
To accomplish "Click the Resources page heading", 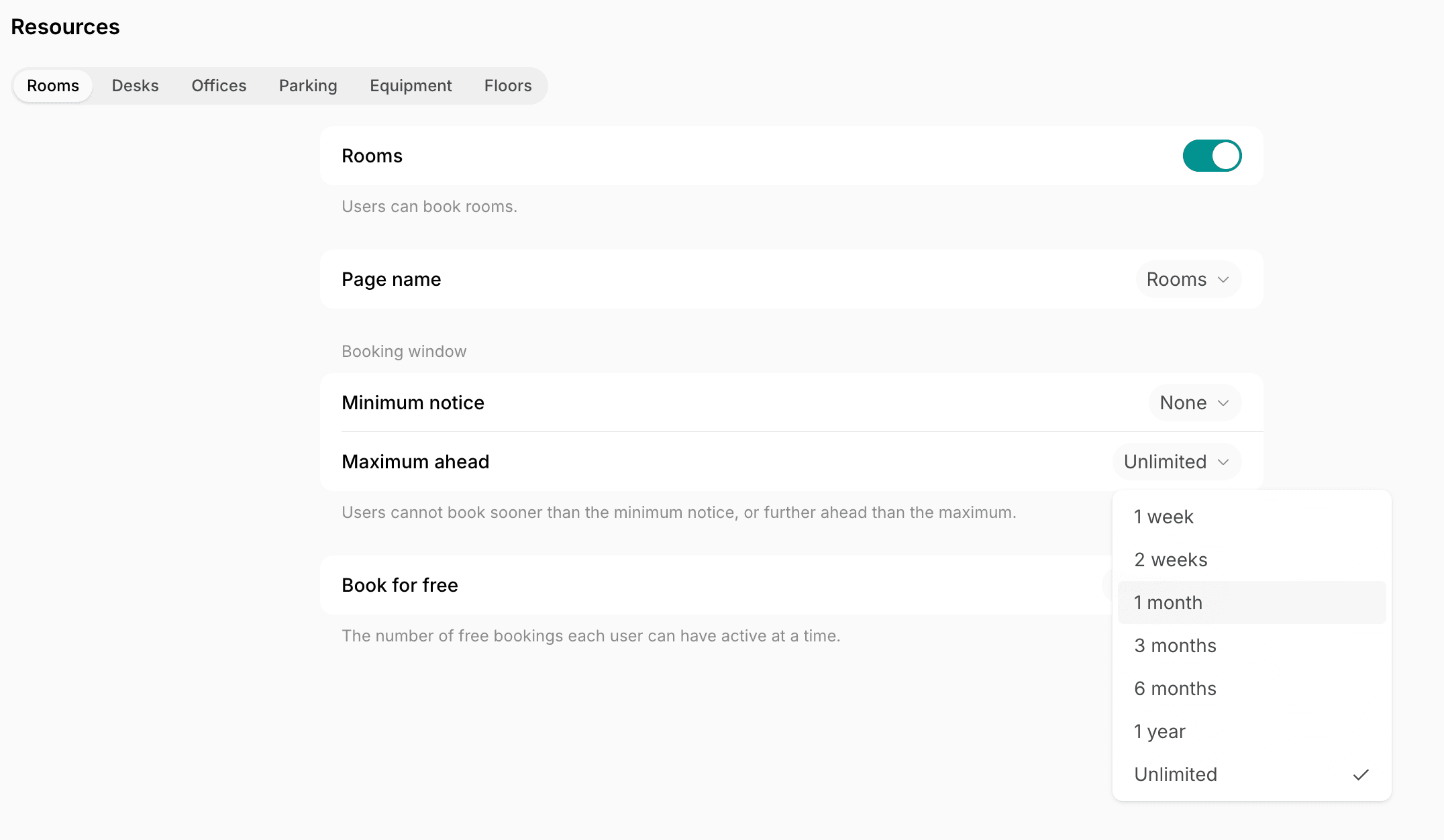I will coord(65,27).
